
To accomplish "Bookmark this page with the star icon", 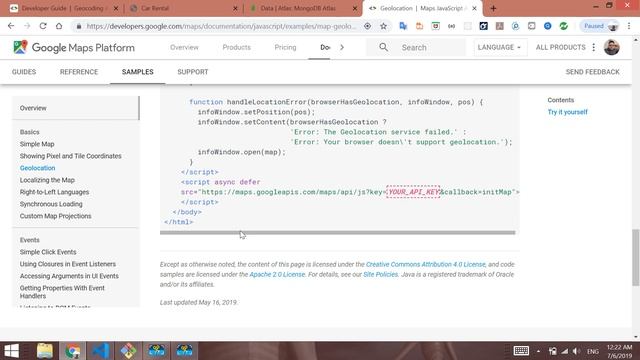I will pyautogui.click(x=383, y=26).
